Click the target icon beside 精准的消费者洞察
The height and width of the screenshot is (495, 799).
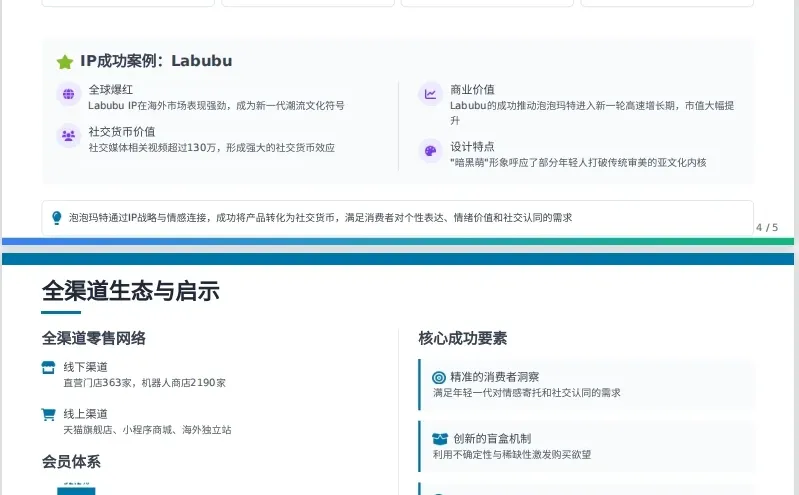tap(439, 377)
